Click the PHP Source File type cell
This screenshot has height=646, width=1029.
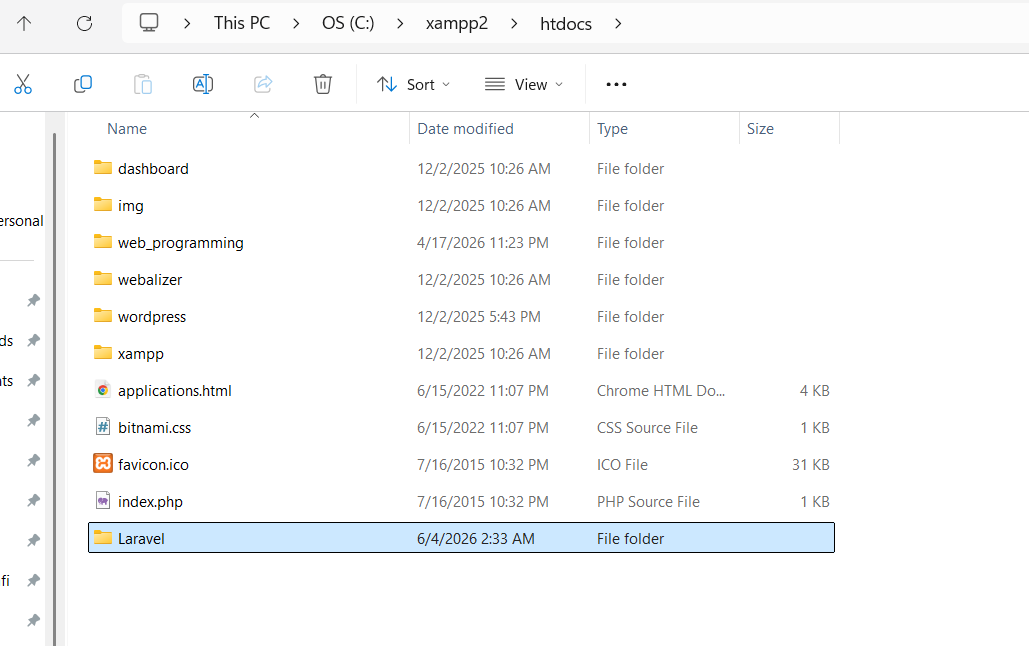[648, 502]
